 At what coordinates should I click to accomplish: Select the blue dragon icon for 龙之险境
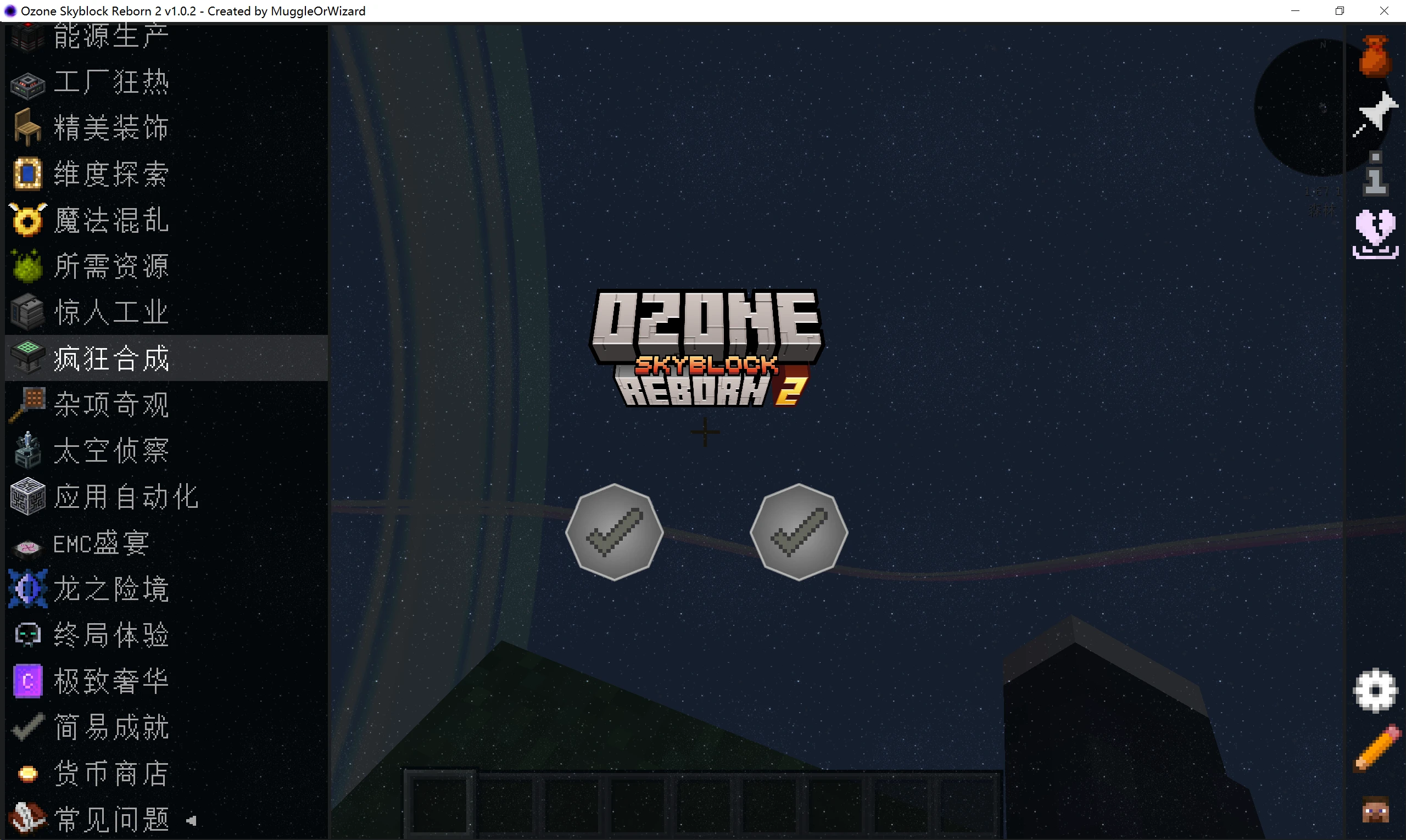27,589
